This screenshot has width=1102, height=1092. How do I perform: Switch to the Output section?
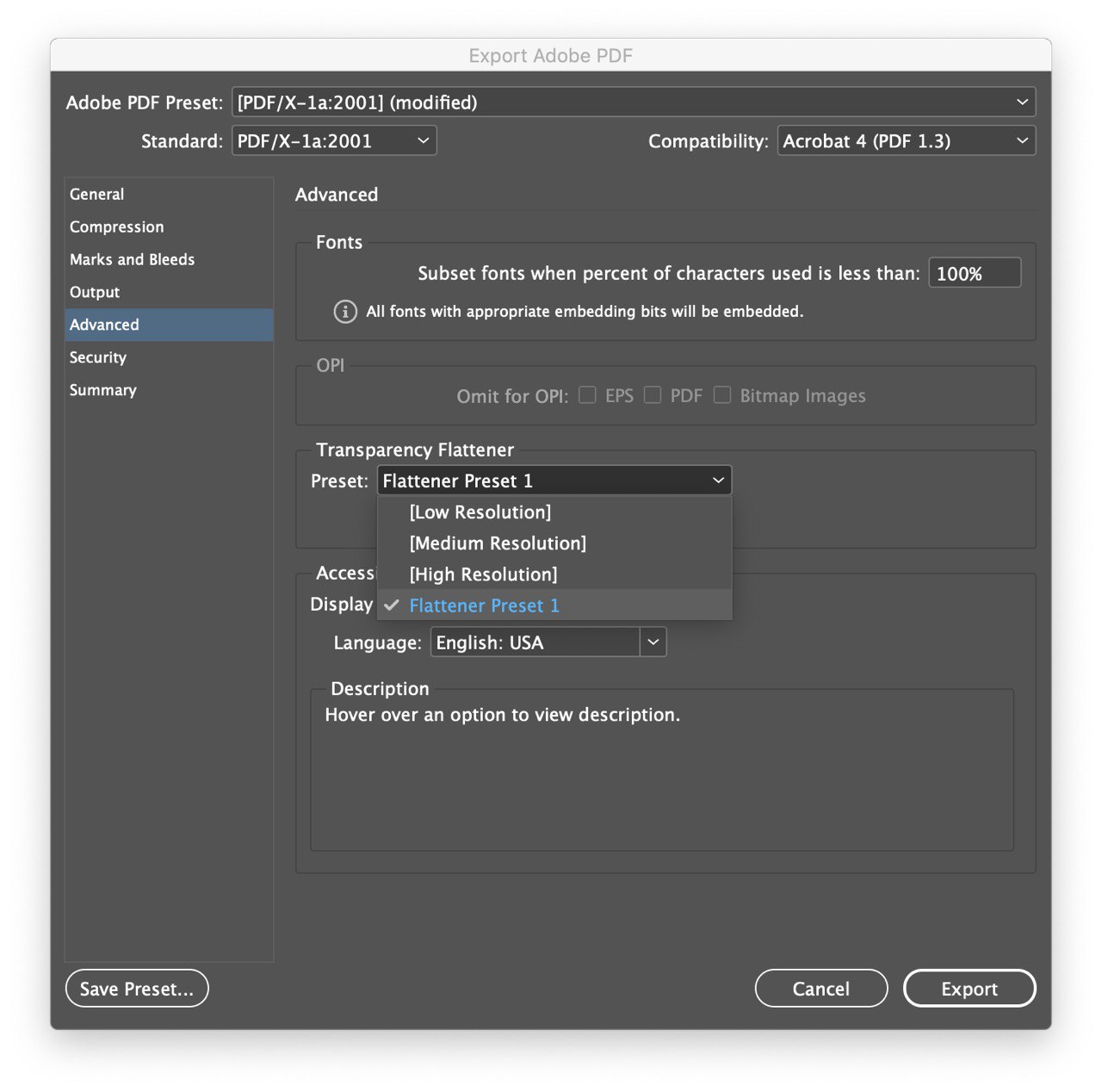point(169,293)
